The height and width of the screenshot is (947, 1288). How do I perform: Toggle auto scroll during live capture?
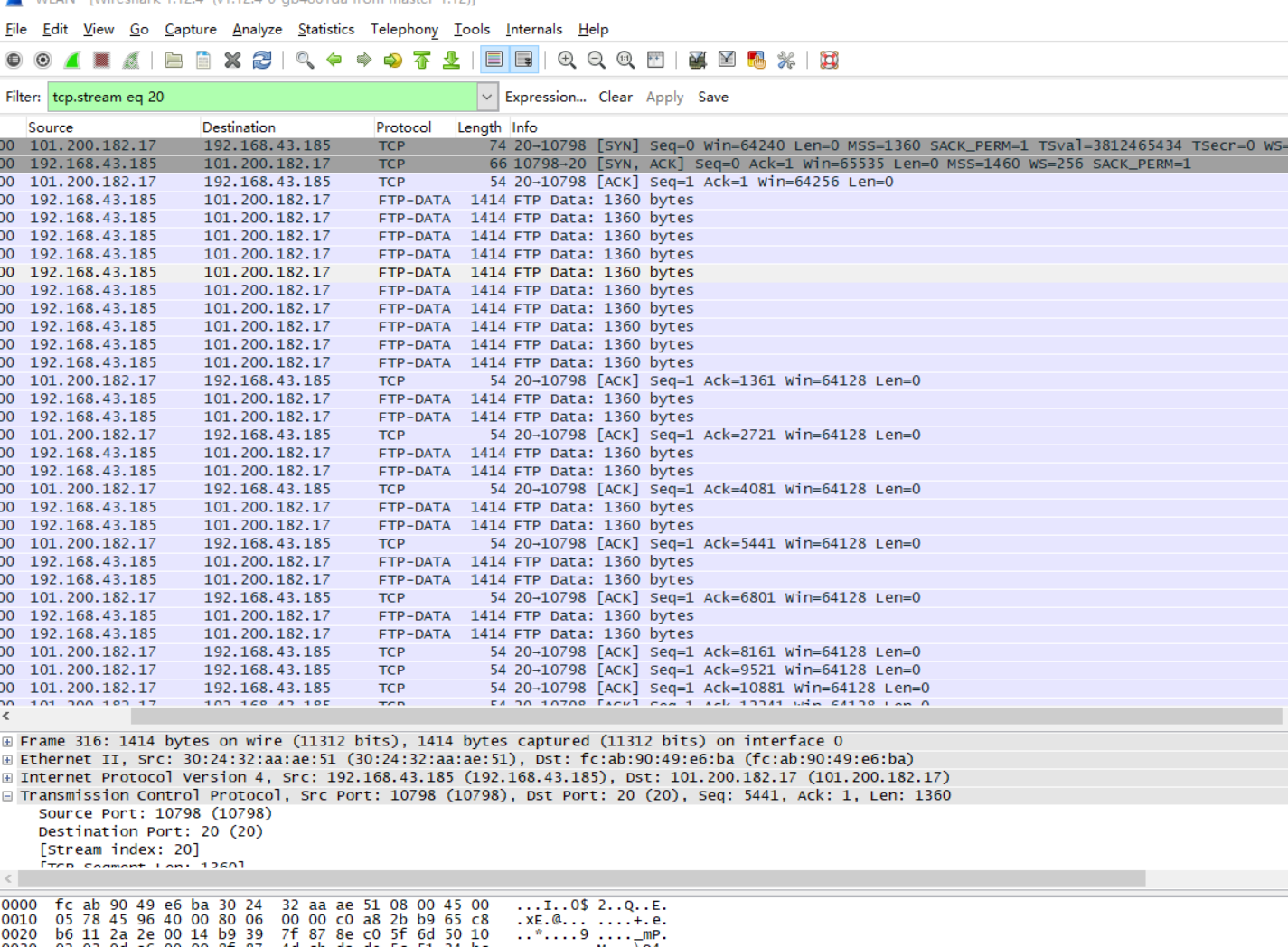pyautogui.click(x=523, y=60)
